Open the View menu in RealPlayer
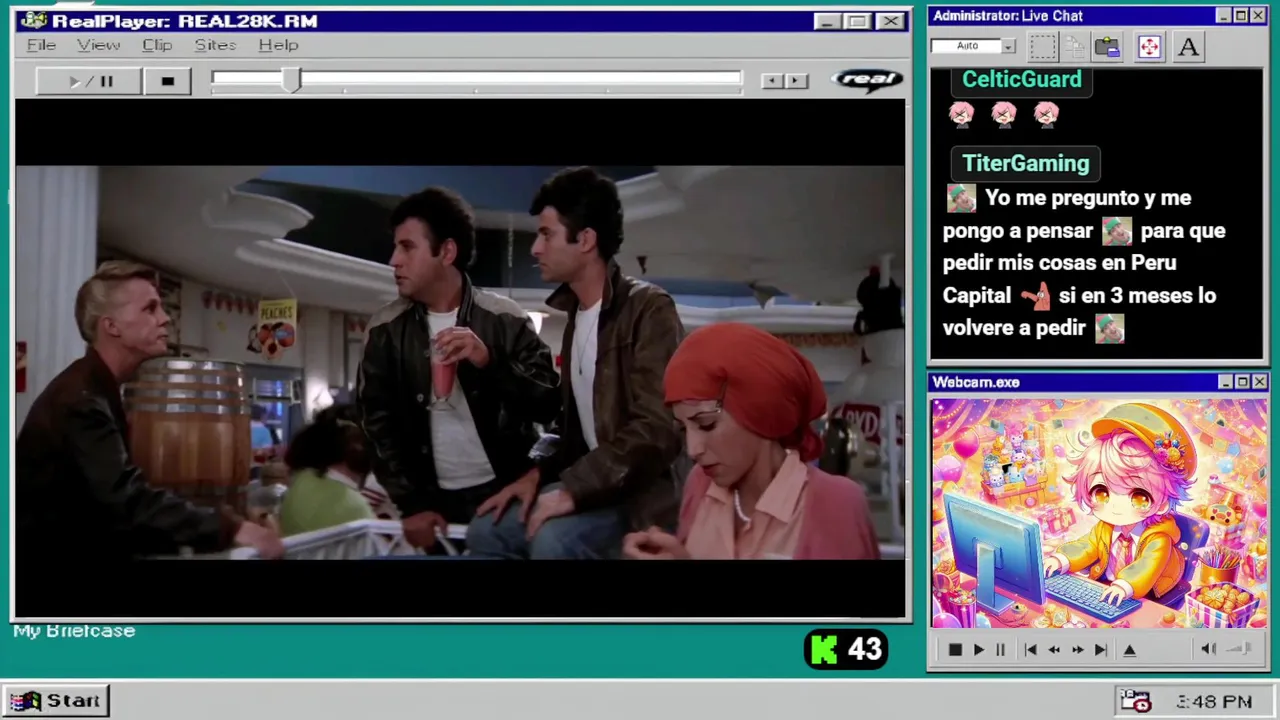The height and width of the screenshot is (720, 1280). coord(98,45)
